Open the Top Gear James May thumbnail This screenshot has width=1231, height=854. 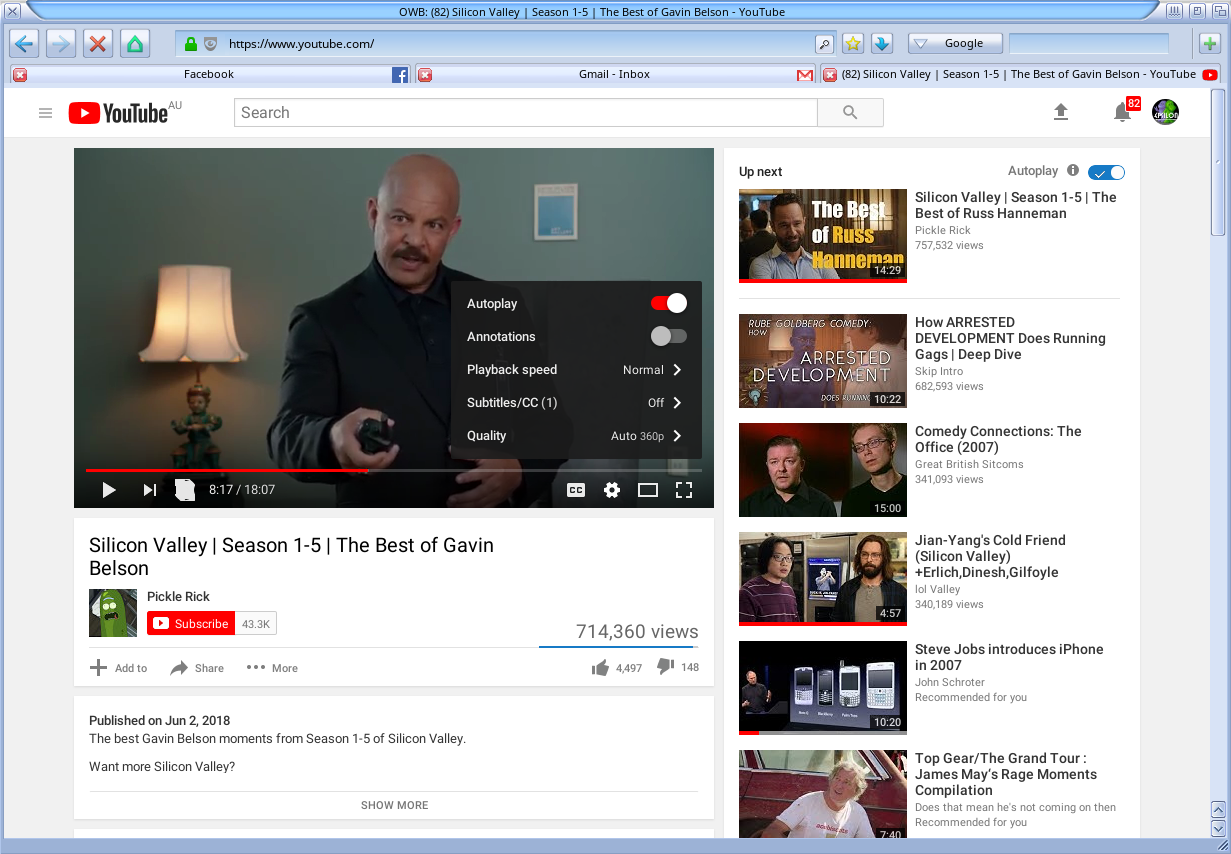[823, 795]
